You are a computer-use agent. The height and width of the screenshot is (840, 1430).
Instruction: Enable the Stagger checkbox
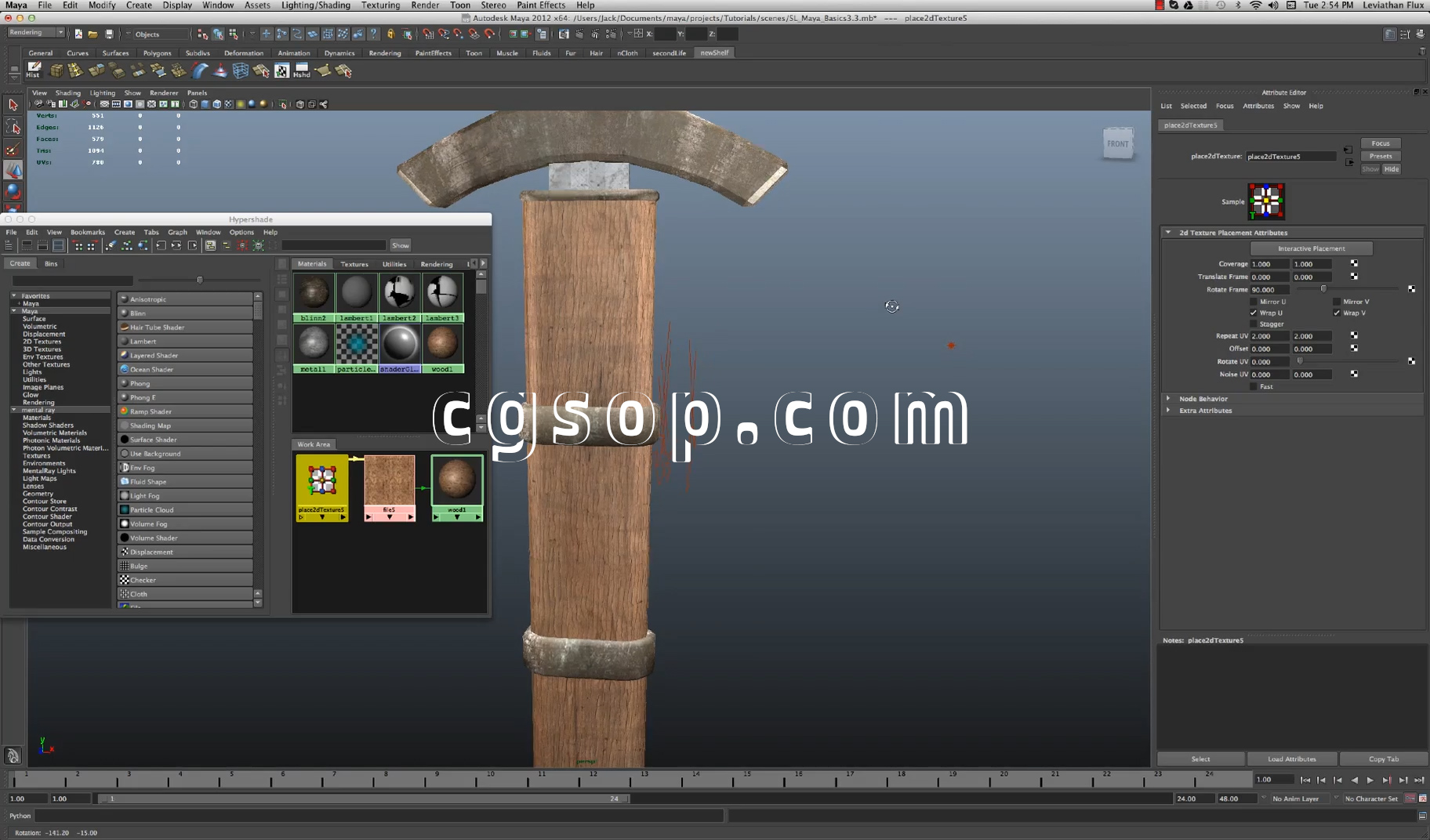coord(1254,324)
